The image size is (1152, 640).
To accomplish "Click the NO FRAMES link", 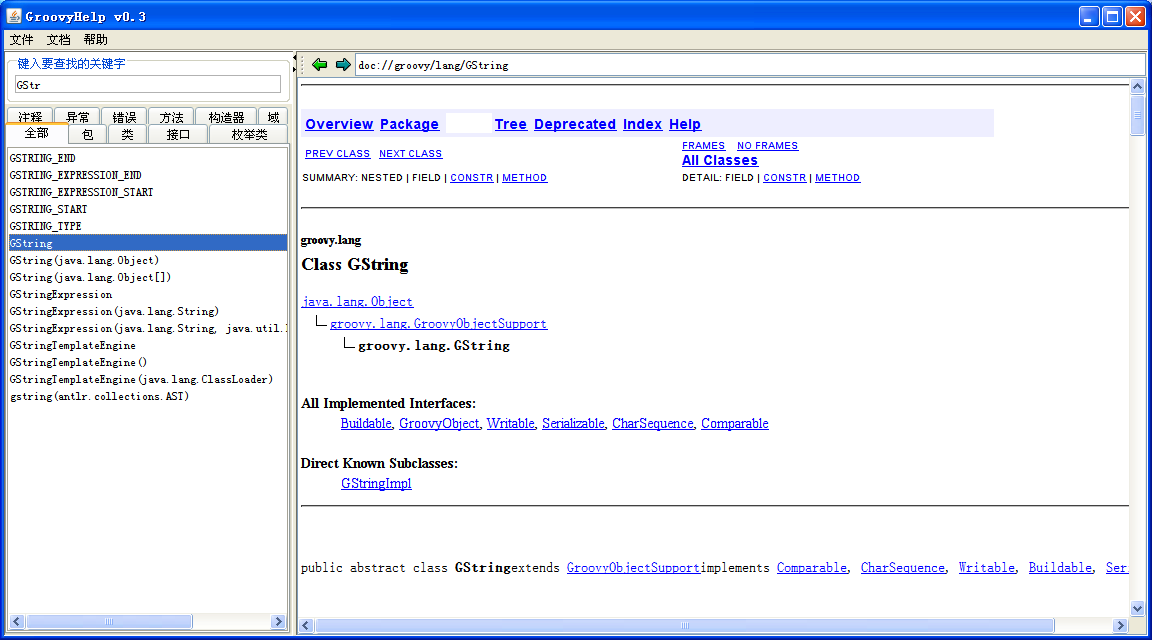I will pyautogui.click(x=767, y=145).
